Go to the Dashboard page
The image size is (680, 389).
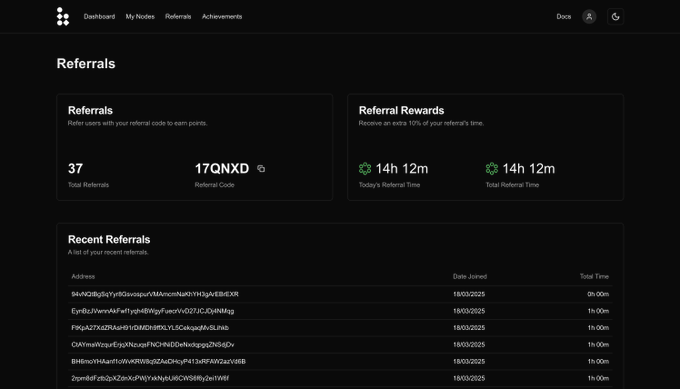pos(99,16)
